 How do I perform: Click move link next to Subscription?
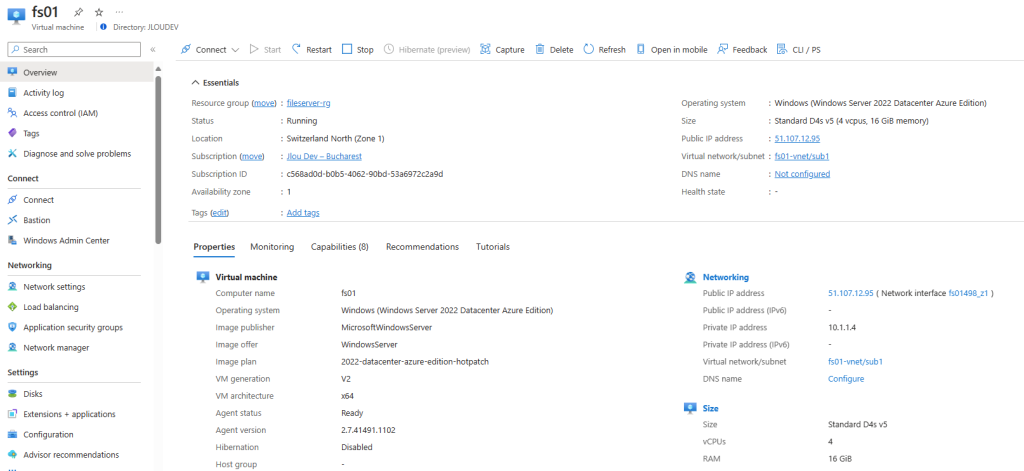tap(252, 157)
